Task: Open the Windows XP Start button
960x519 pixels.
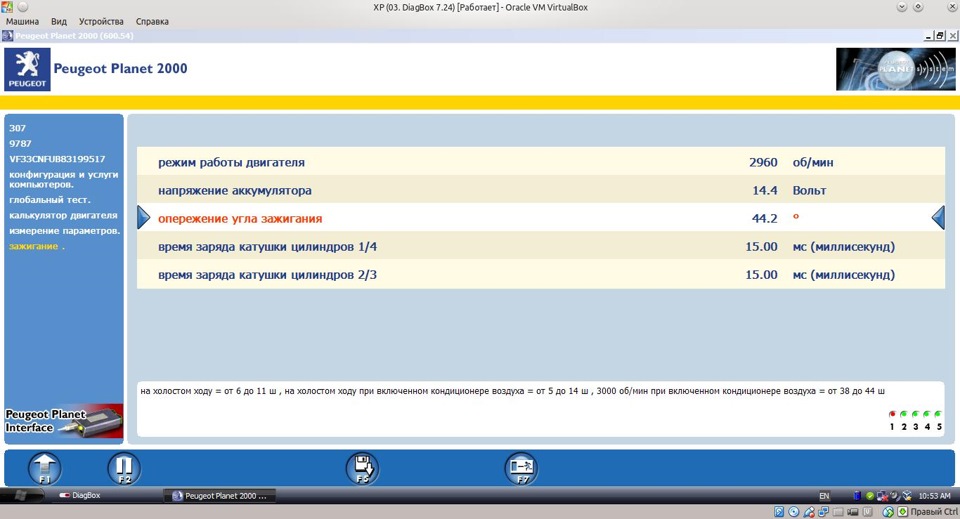Action: tap(22, 495)
